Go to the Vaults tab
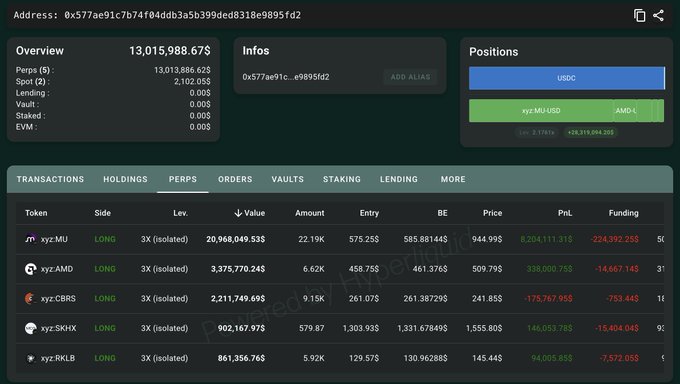This screenshot has height=384, width=680. 288,179
